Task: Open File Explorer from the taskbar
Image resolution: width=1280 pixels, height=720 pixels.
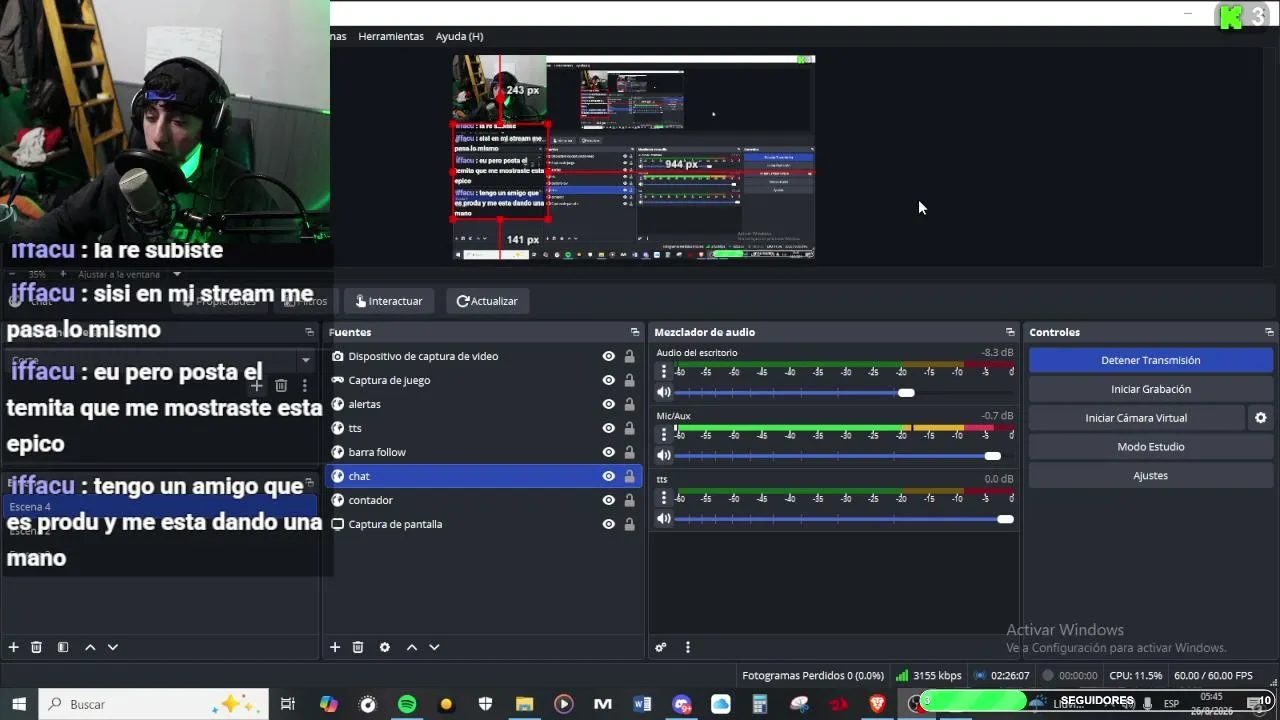Action: pos(524,704)
